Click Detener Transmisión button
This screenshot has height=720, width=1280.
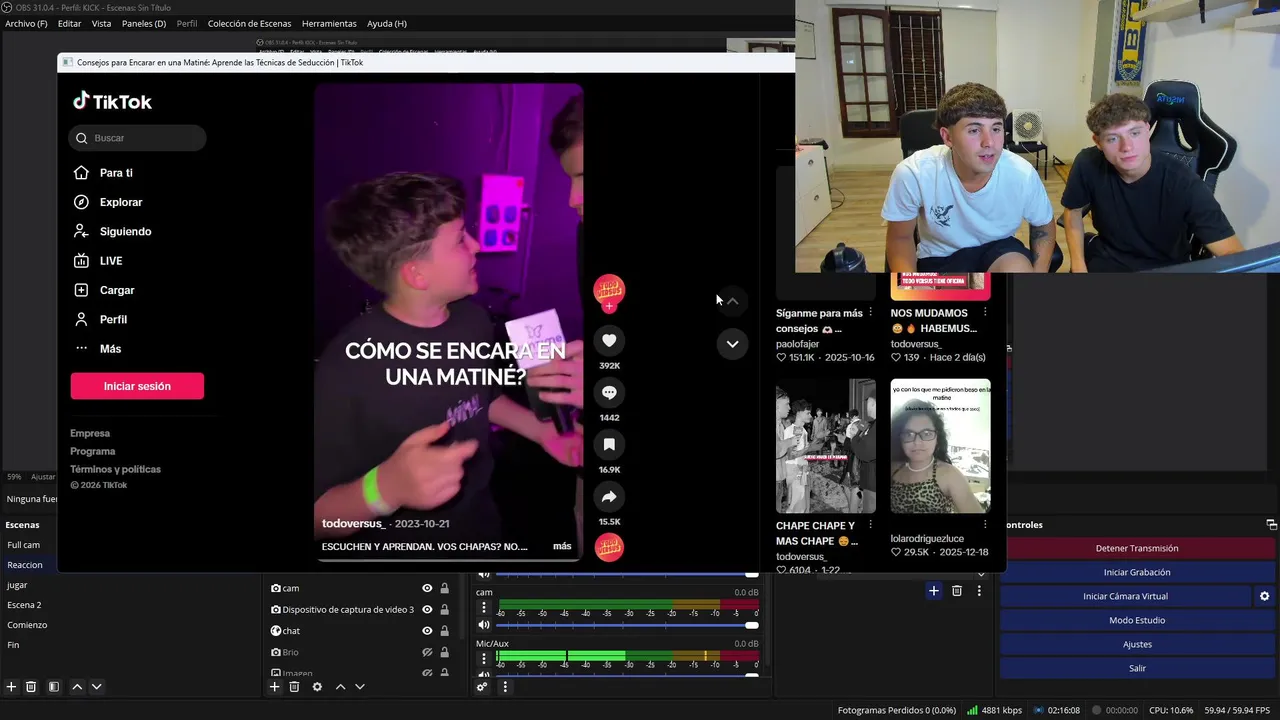click(x=1137, y=548)
